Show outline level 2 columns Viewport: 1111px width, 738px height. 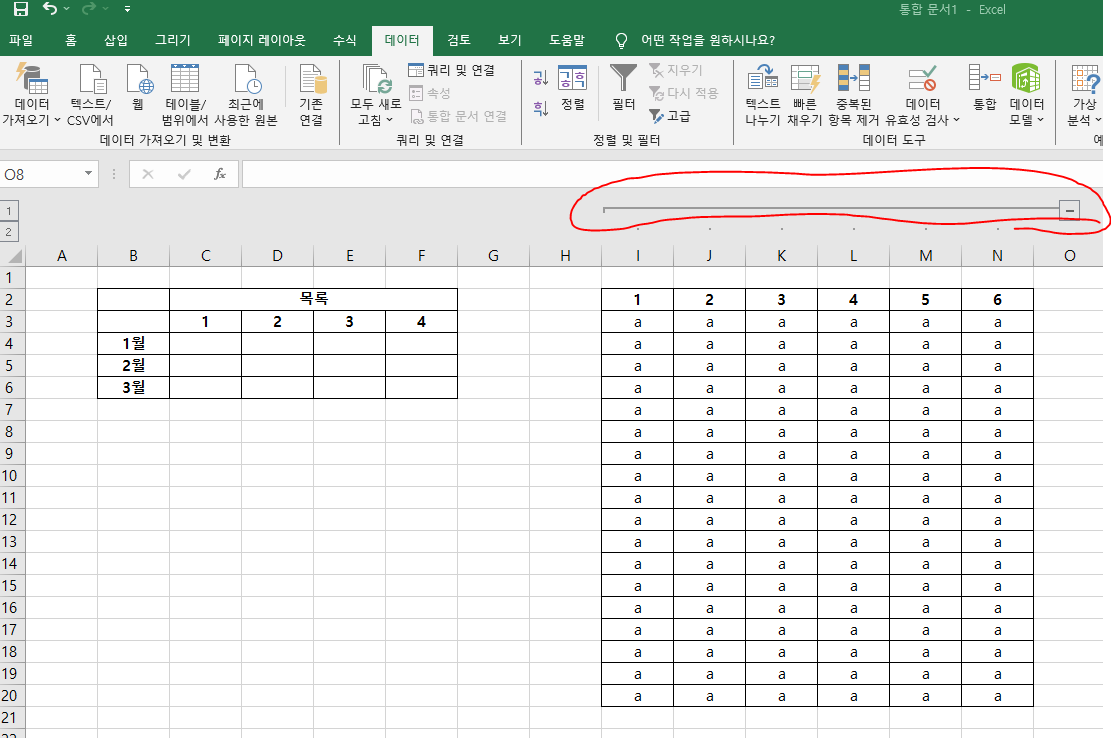9,232
